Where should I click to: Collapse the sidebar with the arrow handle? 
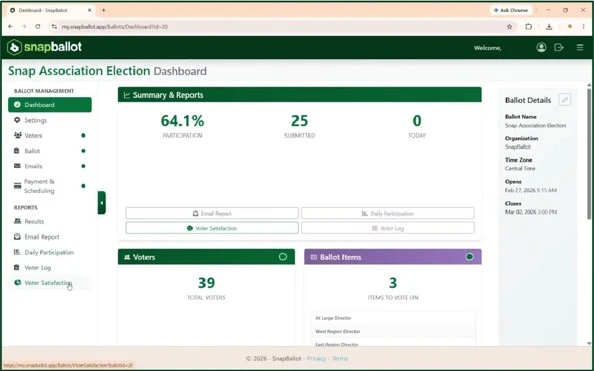(102, 203)
